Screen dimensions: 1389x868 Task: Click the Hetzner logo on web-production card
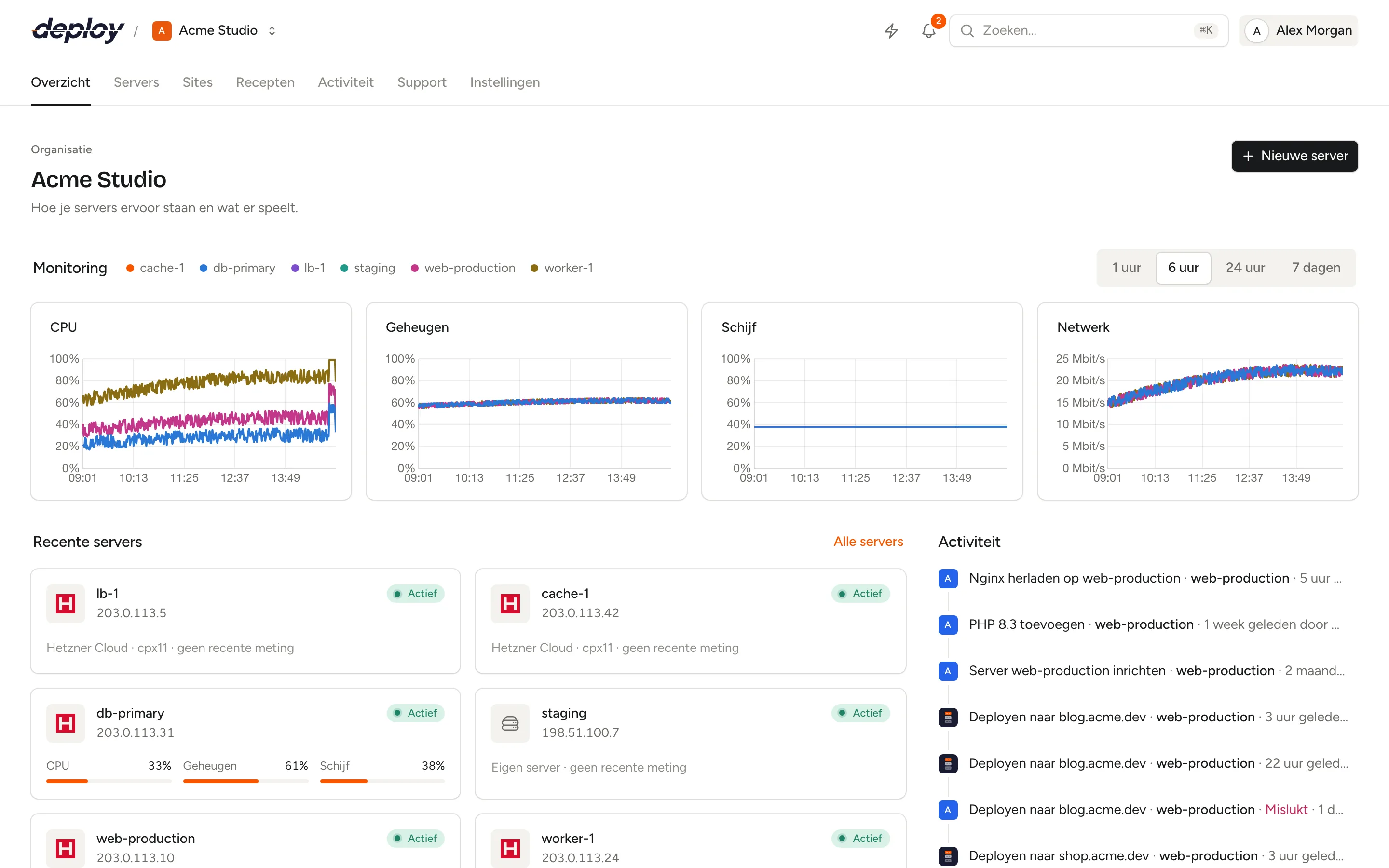[66, 849]
